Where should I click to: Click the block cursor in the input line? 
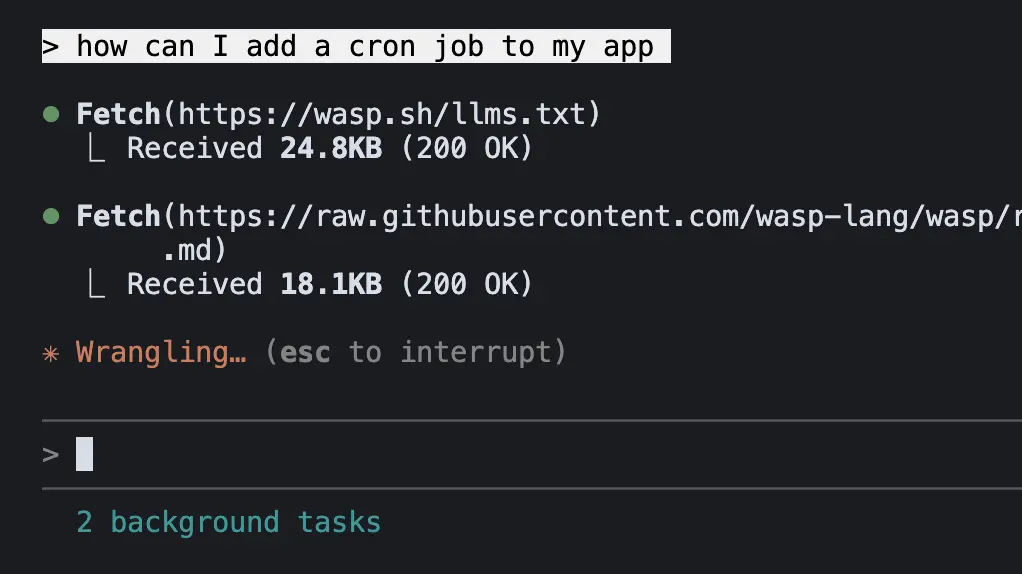(85, 455)
